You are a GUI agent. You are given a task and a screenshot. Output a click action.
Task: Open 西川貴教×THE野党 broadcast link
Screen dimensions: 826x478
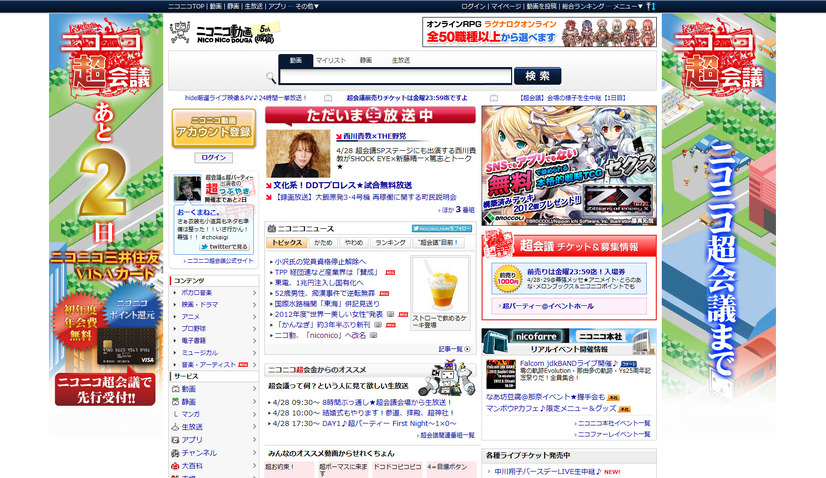click(375, 136)
